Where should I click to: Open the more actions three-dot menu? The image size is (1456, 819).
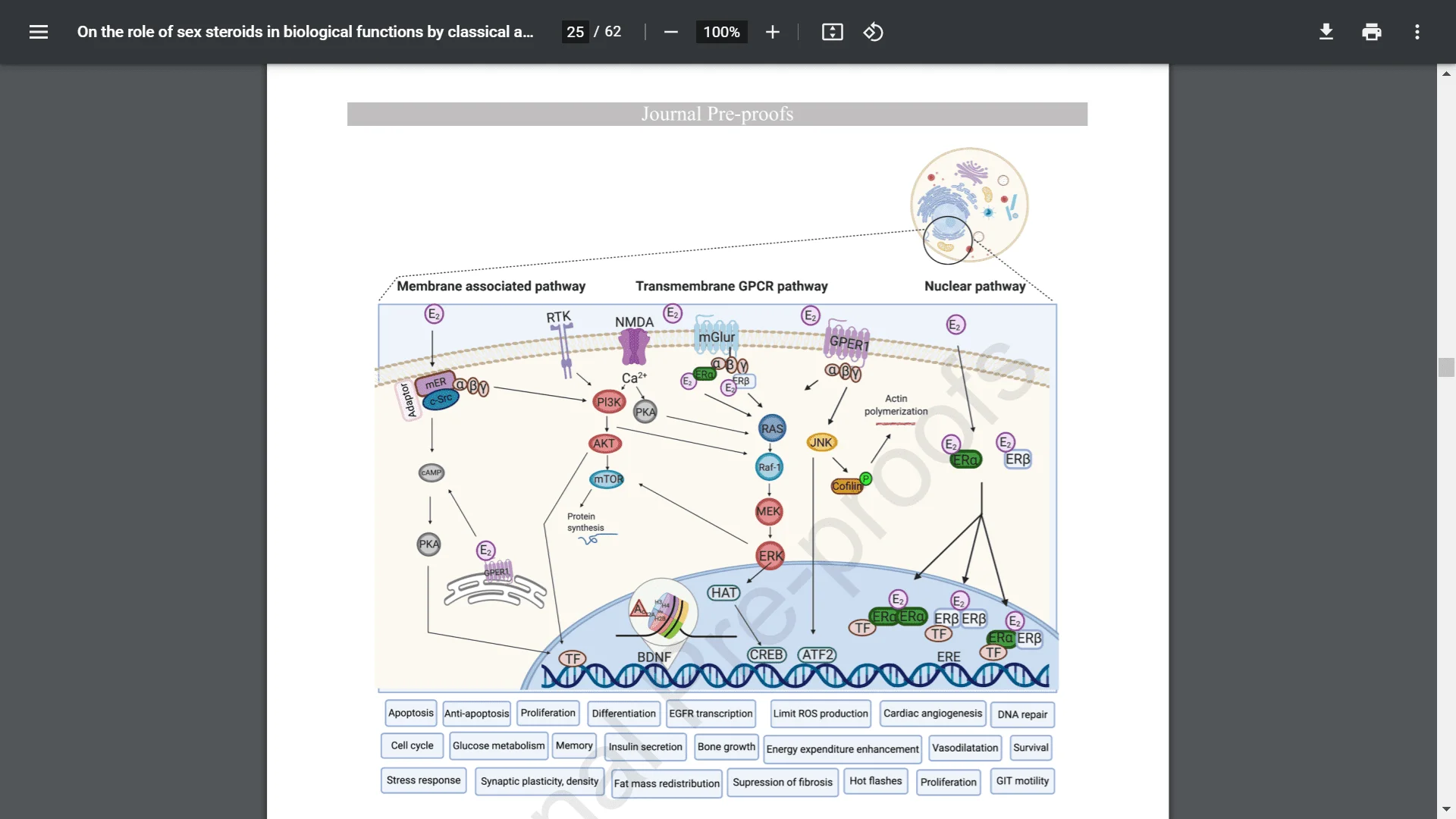1417,32
